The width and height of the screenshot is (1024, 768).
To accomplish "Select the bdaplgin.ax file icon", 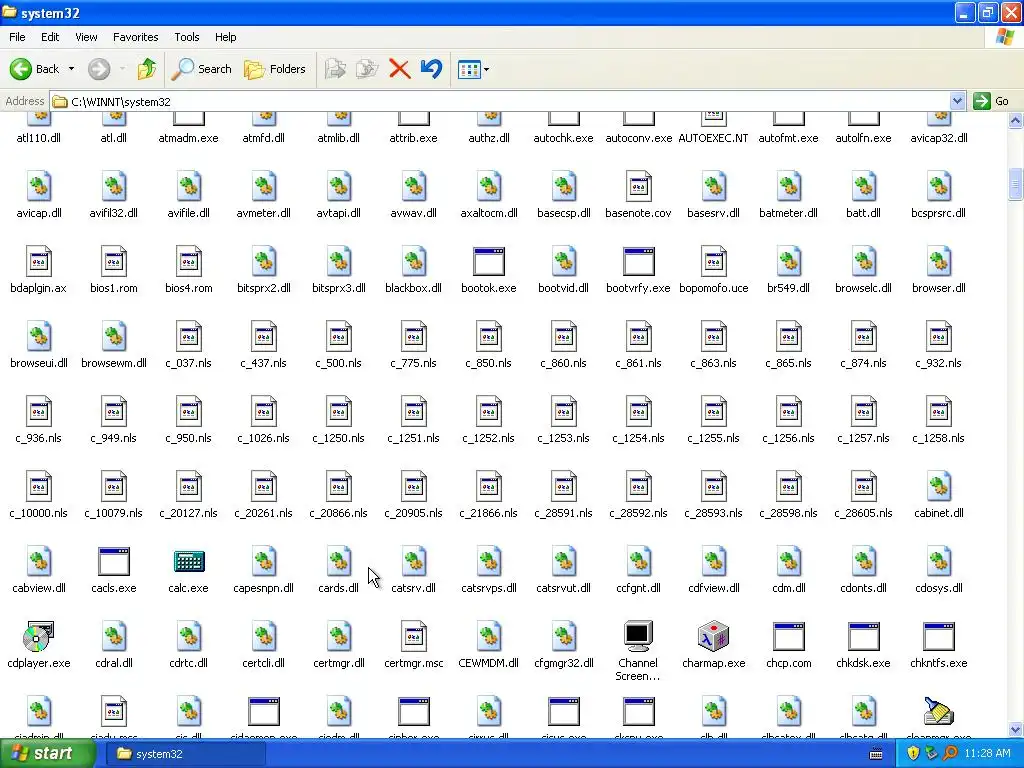I will [x=39, y=262].
